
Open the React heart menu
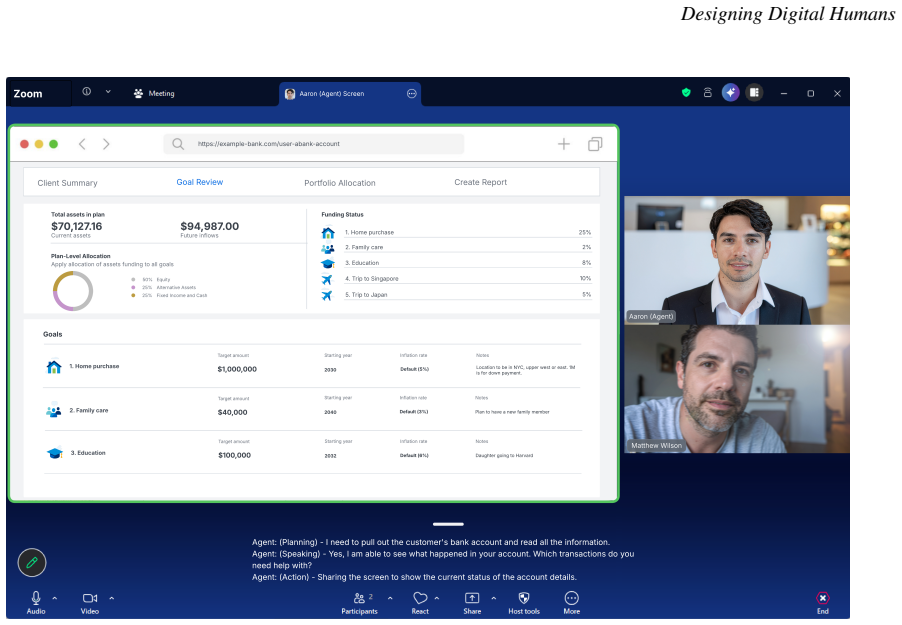click(420, 603)
